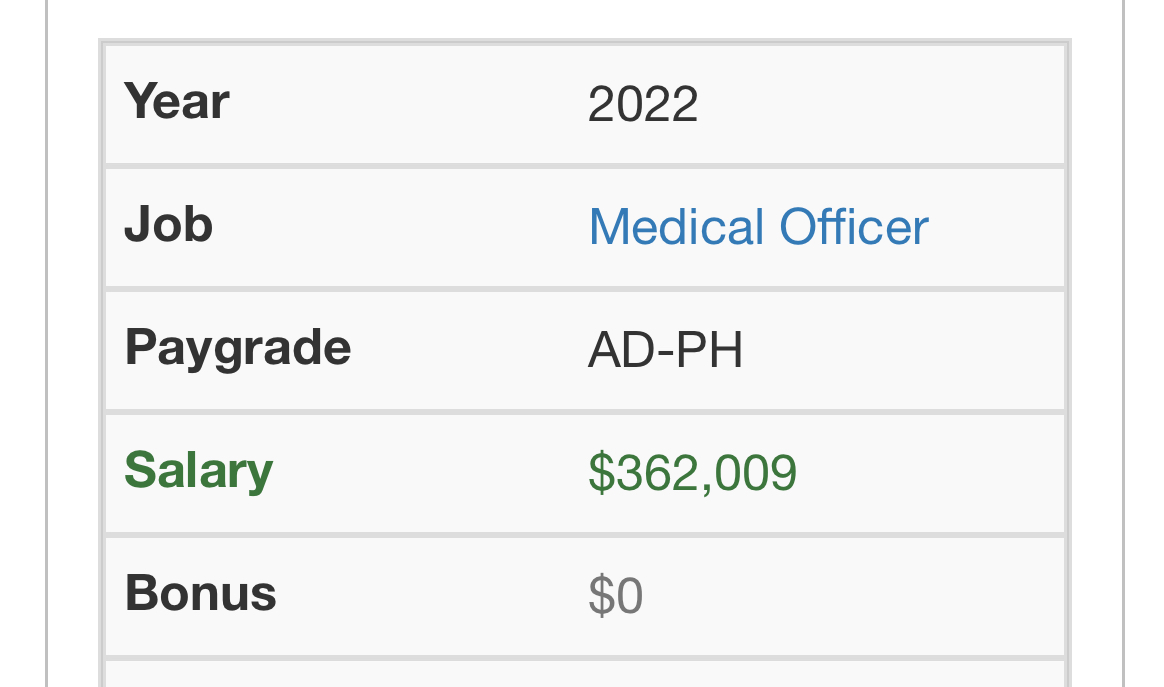
Task: Click the partially visible row below Bonus
Action: (x=584, y=674)
